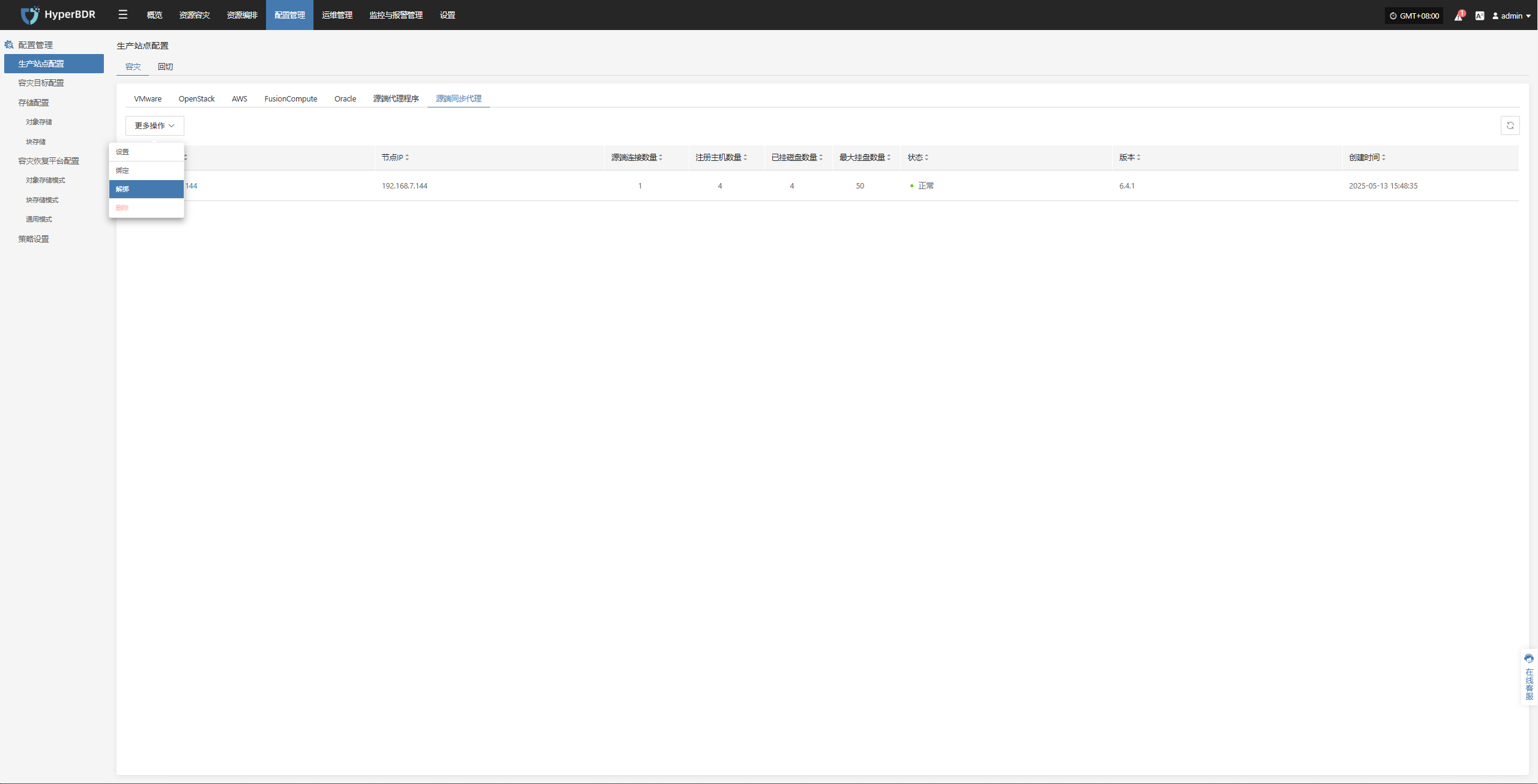Choose 设置 from the more-actions menu
1538x784 pixels.
click(x=147, y=152)
